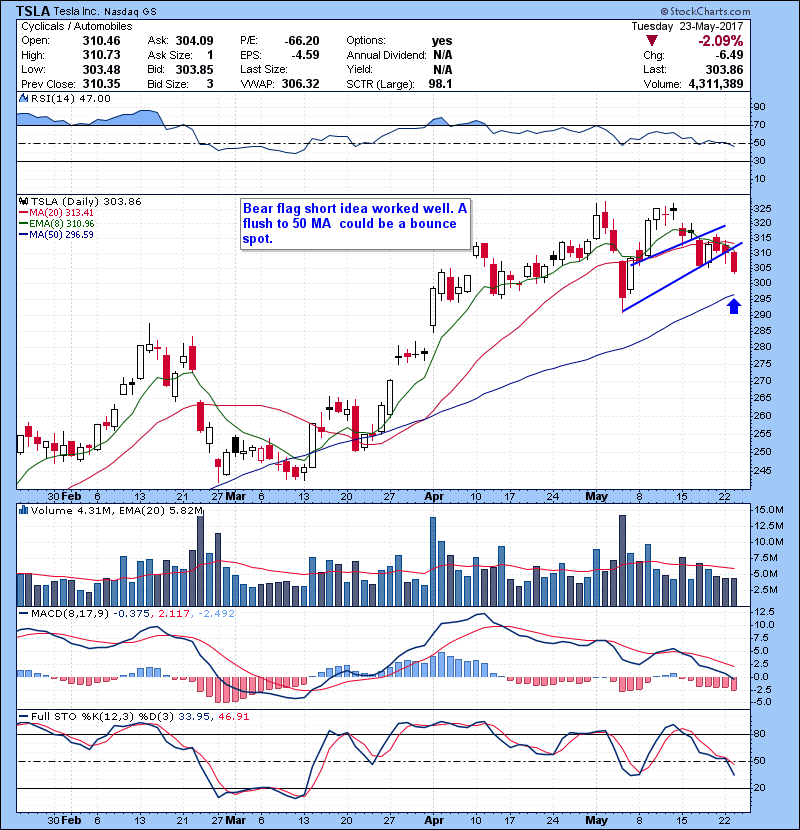The image size is (800, 830).
Task: Click the Last Size label
Action: (264, 69)
